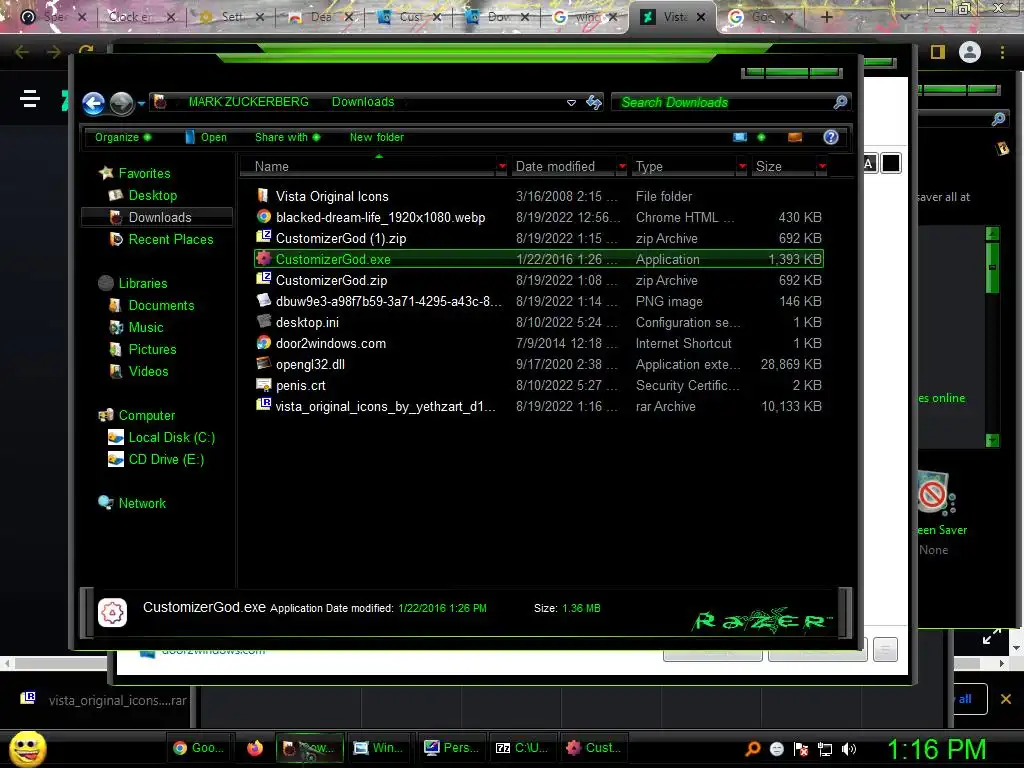Select Desktop in the navigation pane
The image size is (1024, 768).
tap(152, 195)
